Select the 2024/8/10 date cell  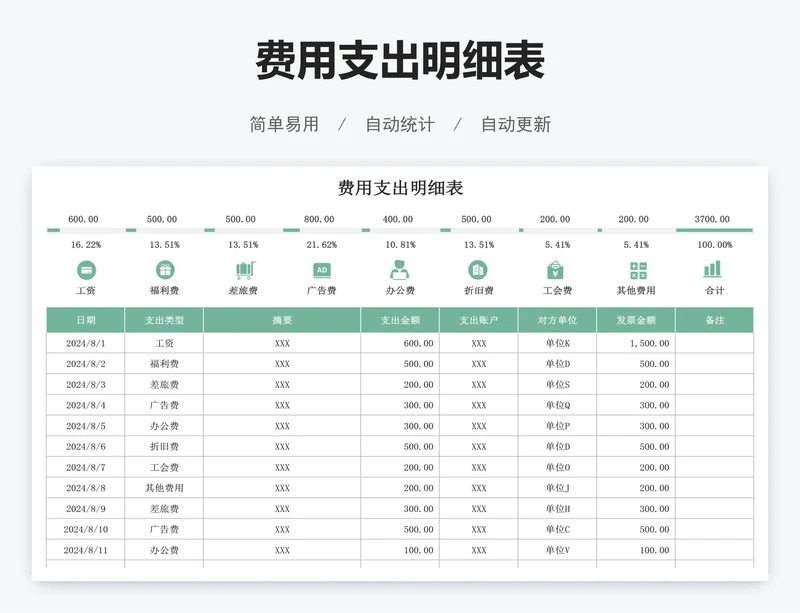tap(86, 529)
